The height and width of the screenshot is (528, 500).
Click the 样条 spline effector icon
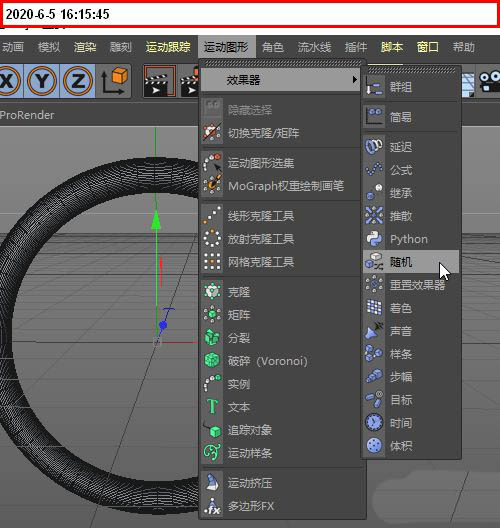tap(374, 354)
